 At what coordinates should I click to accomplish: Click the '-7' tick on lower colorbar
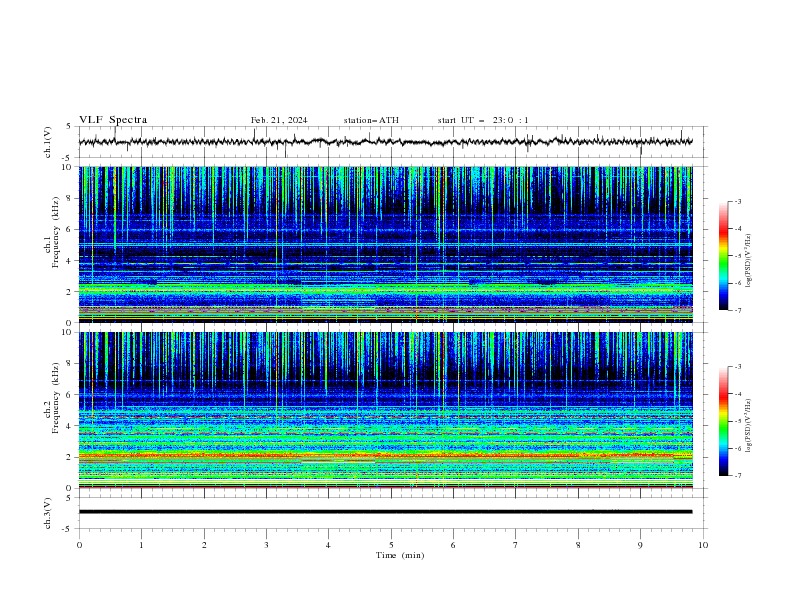[x=737, y=476]
